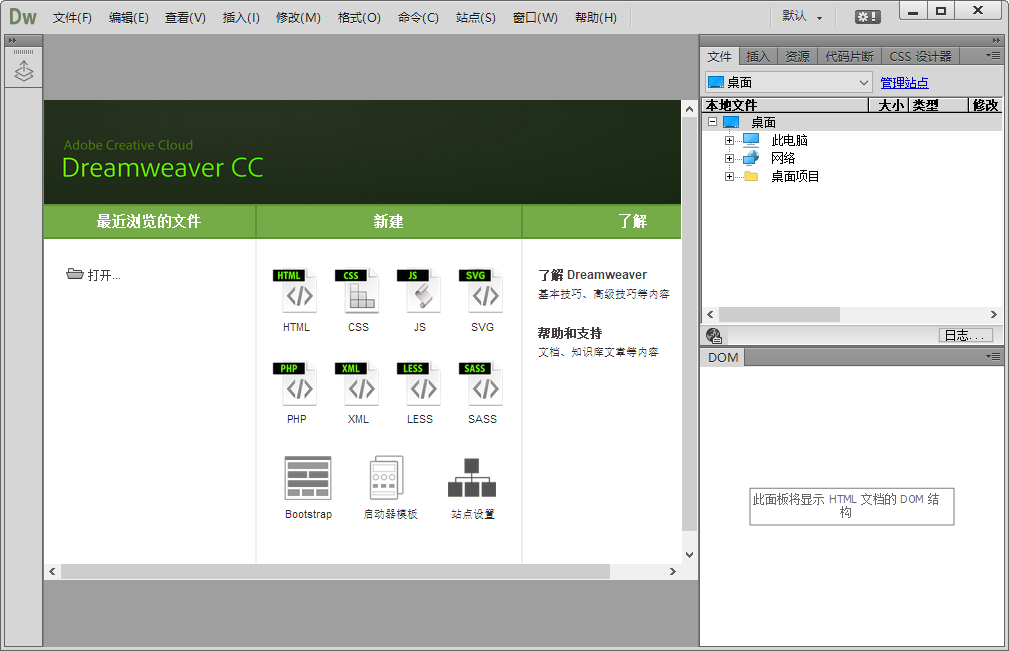Switch to the 插入 panel tab
1009x651 pixels.
coord(758,57)
